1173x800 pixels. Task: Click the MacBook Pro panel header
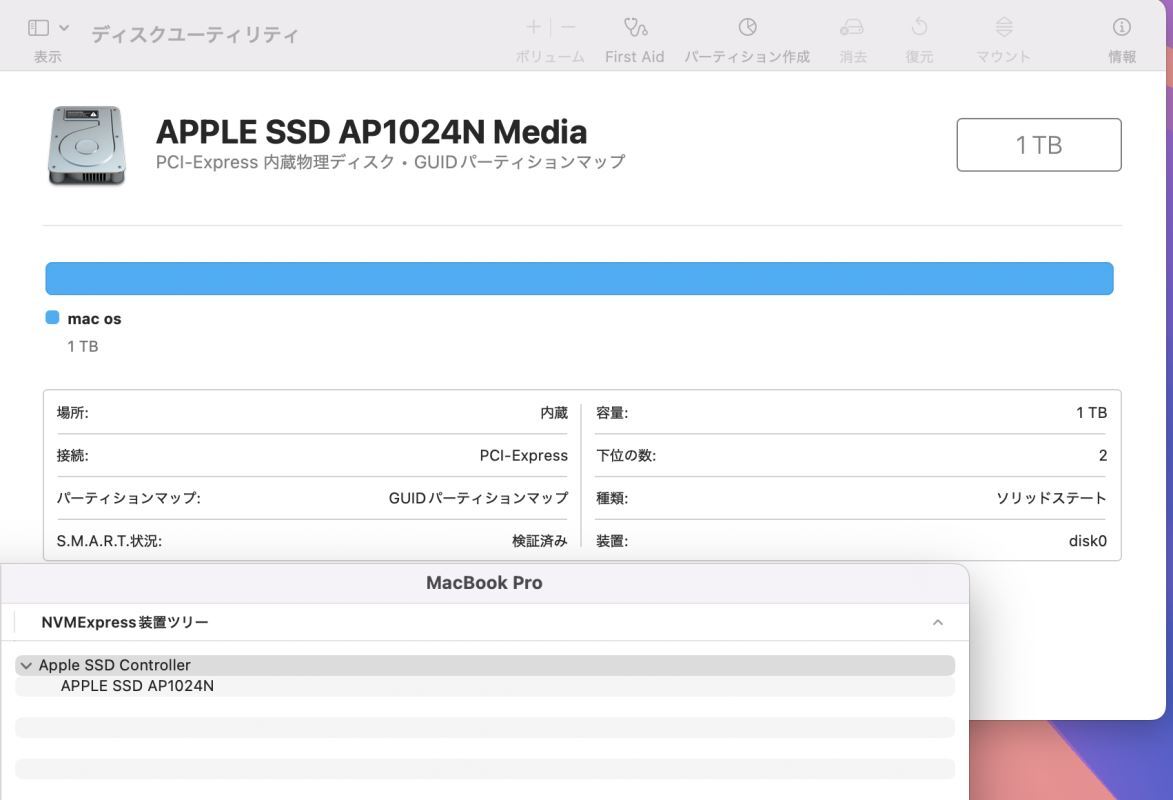pyautogui.click(x=484, y=582)
